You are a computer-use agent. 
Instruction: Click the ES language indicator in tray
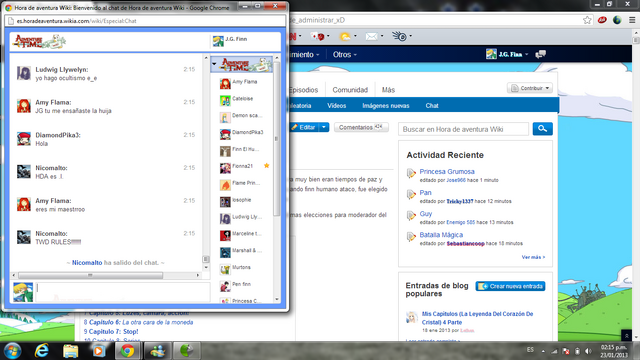pyautogui.click(x=530, y=350)
